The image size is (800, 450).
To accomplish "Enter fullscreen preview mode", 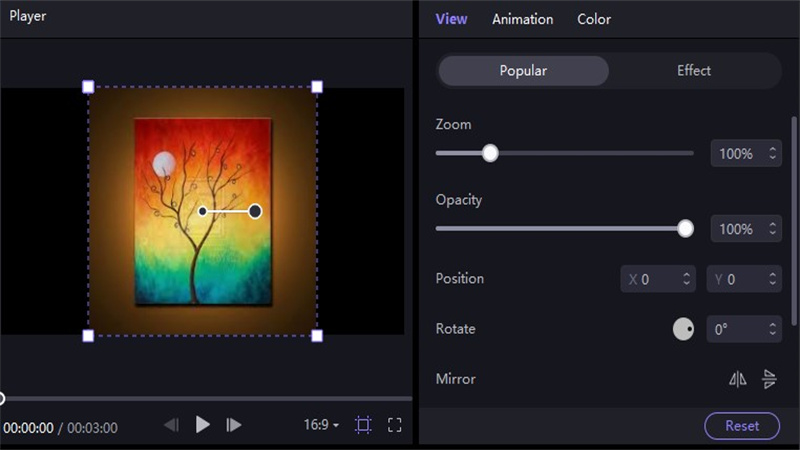I will (x=395, y=425).
